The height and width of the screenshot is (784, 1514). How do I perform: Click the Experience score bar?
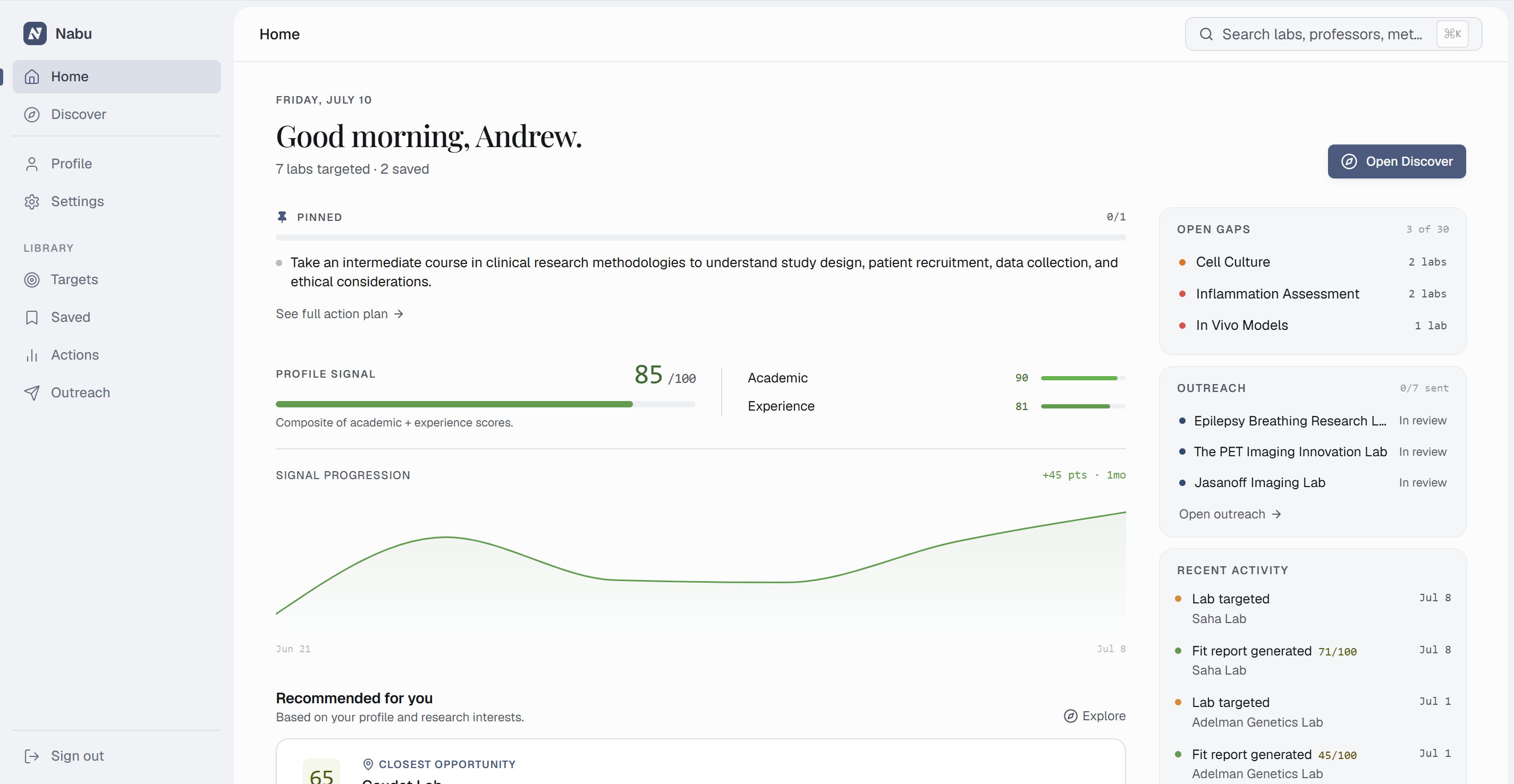pyautogui.click(x=1082, y=406)
